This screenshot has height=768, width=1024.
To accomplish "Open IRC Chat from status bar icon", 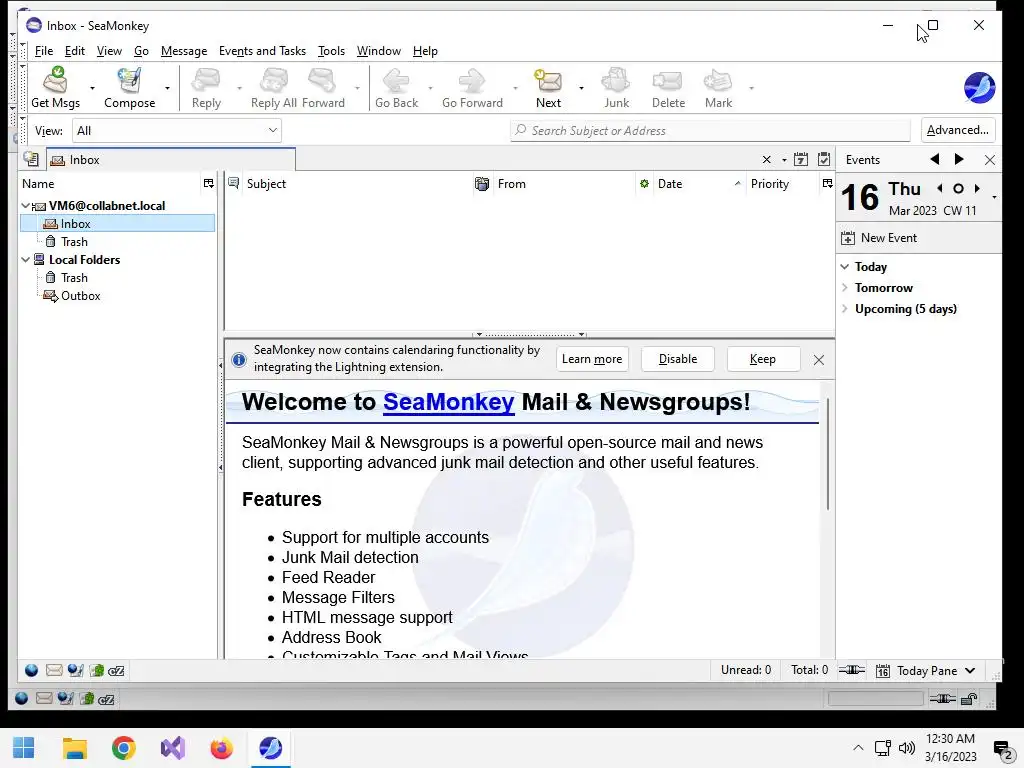I will click(x=116, y=671).
